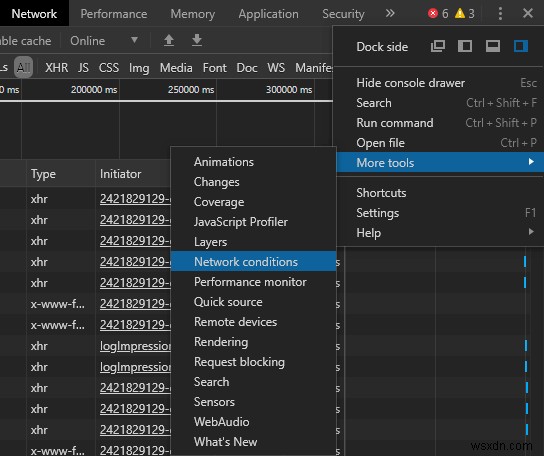Show more tabs with double chevron
The width and height of the screenshot is (544, 456).
click(x=390, y=14)
